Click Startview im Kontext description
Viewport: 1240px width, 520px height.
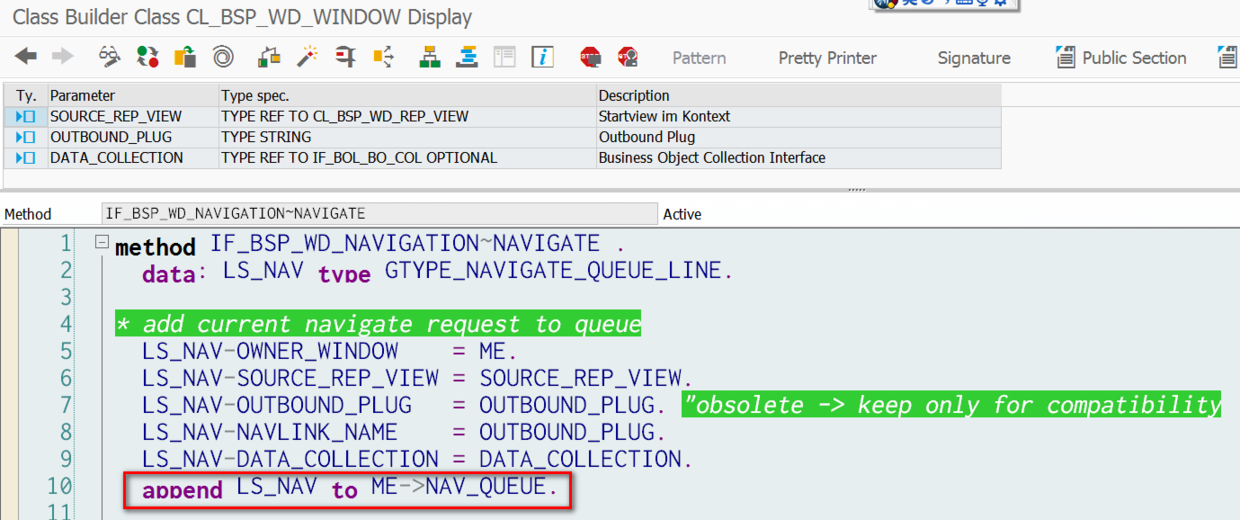click(798, 117)
